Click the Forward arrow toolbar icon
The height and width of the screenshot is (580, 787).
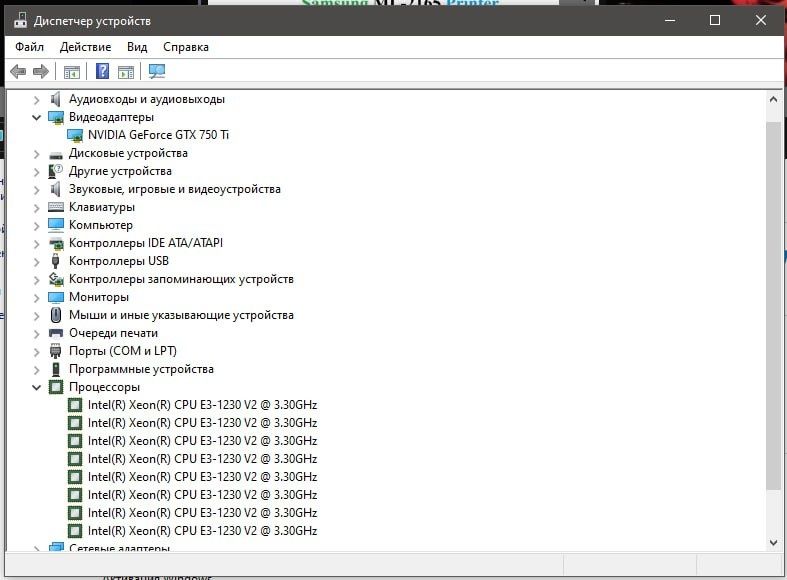click(41, 72)
